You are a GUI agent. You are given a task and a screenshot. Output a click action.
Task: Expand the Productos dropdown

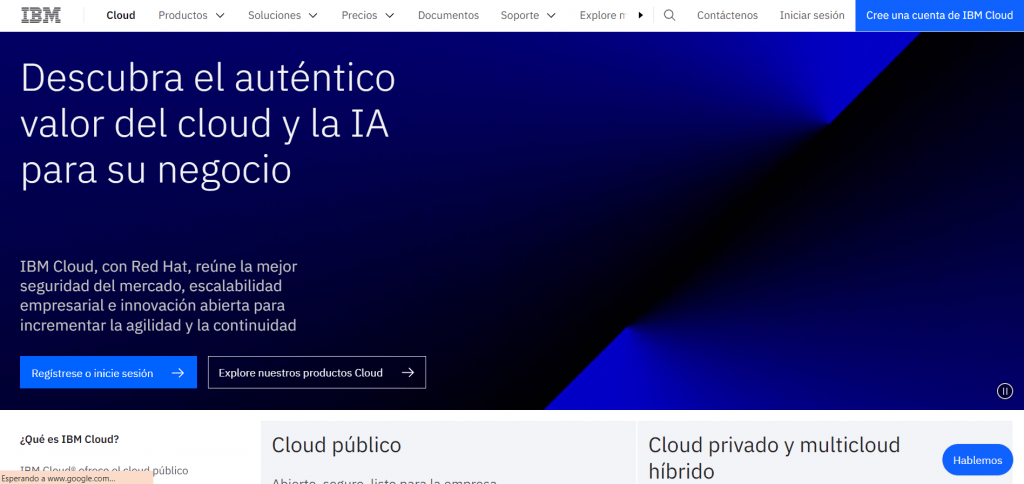pos(191,15)
